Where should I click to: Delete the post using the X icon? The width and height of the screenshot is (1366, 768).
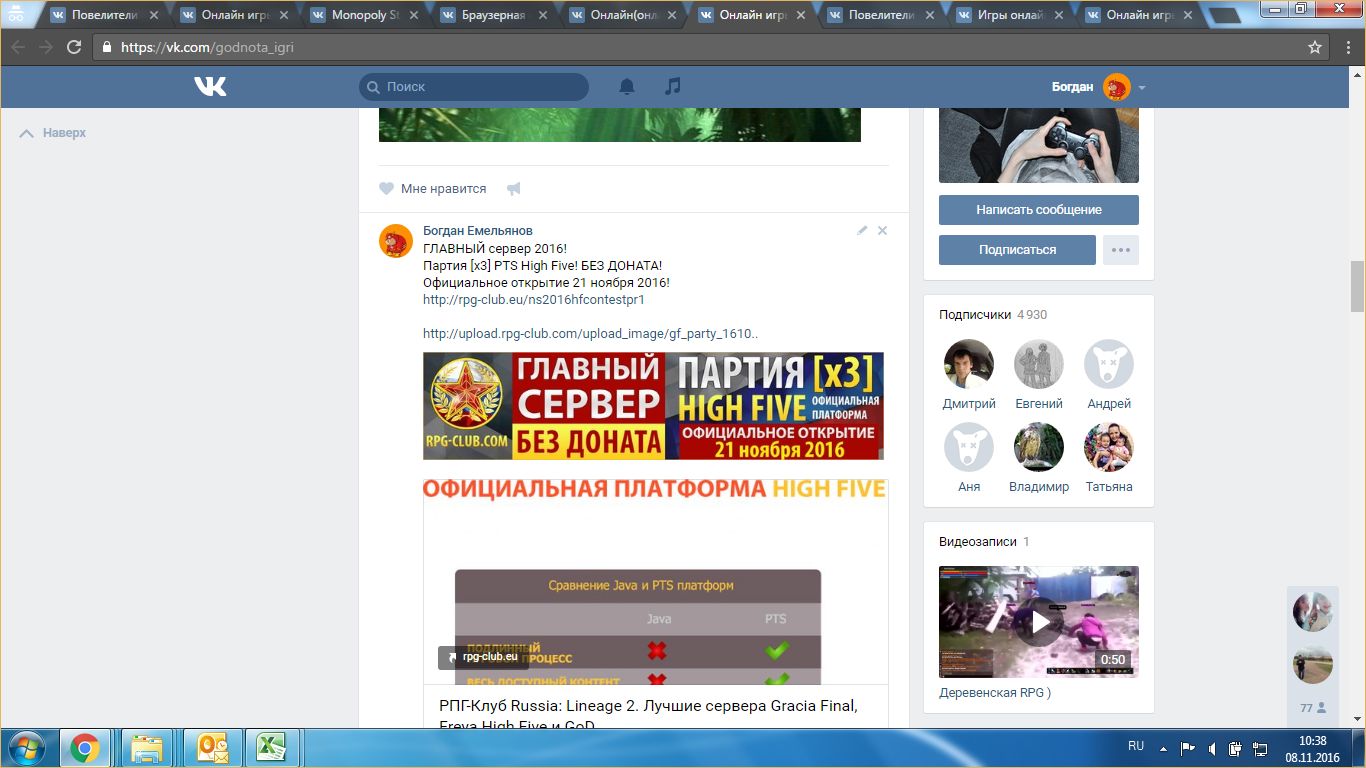pyautogui.click(x=882, y=231)
